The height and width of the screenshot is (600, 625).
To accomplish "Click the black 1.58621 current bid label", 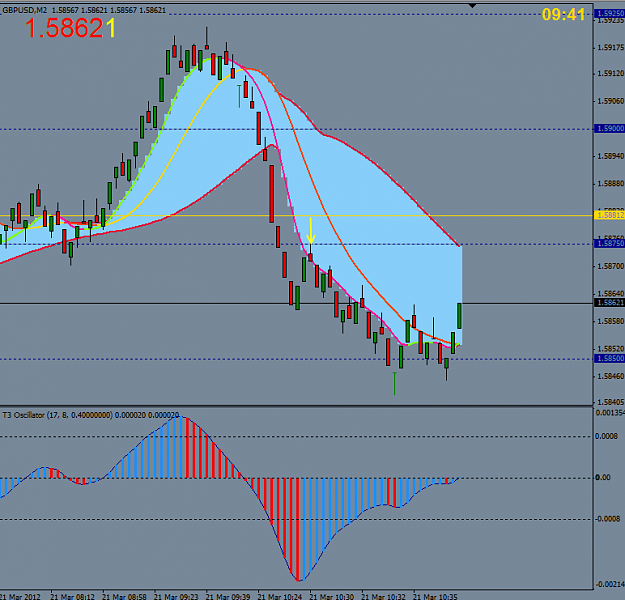I will pos(609,303).
